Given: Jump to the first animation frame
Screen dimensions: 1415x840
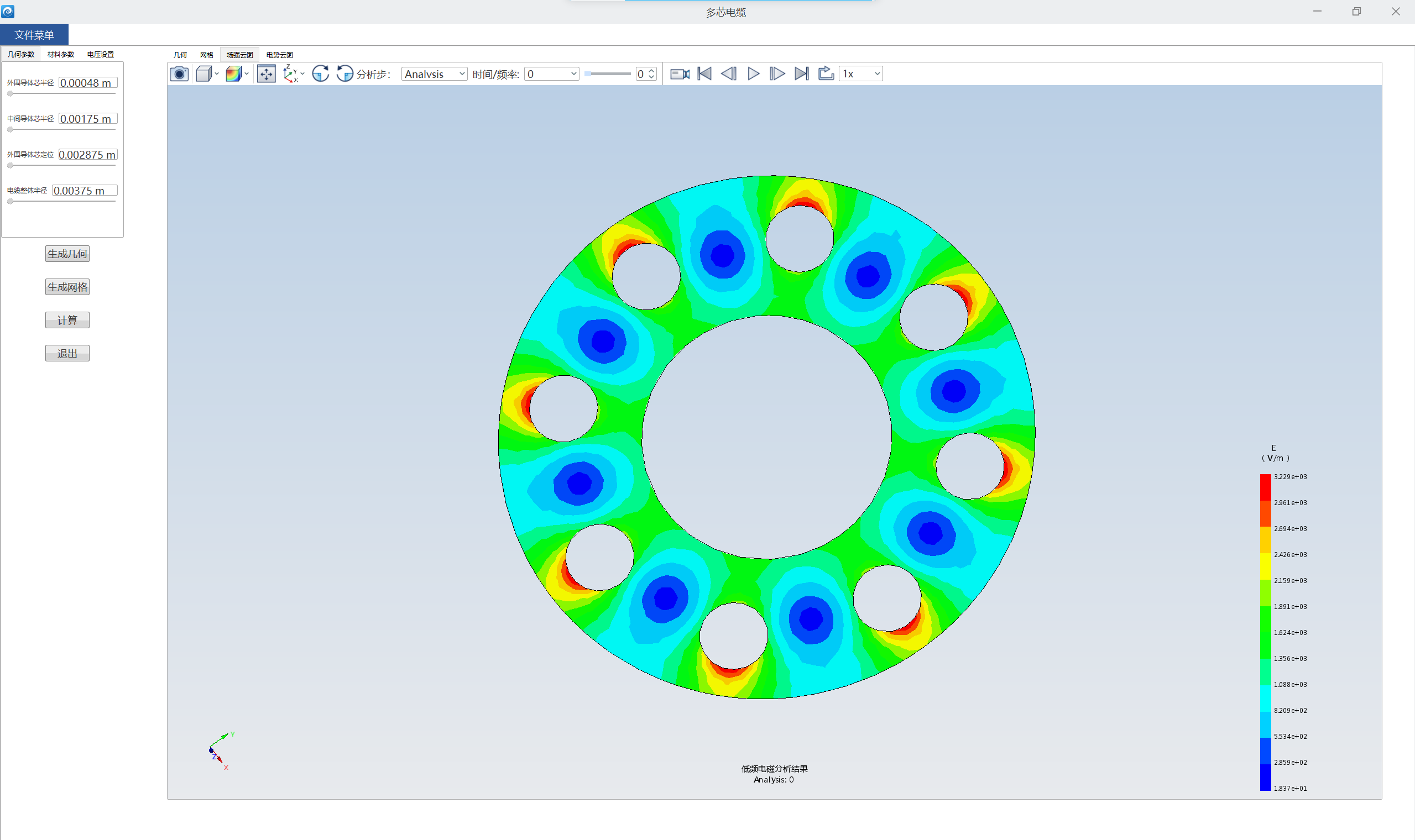Looking at the screenshot, I should pos(704,73).
